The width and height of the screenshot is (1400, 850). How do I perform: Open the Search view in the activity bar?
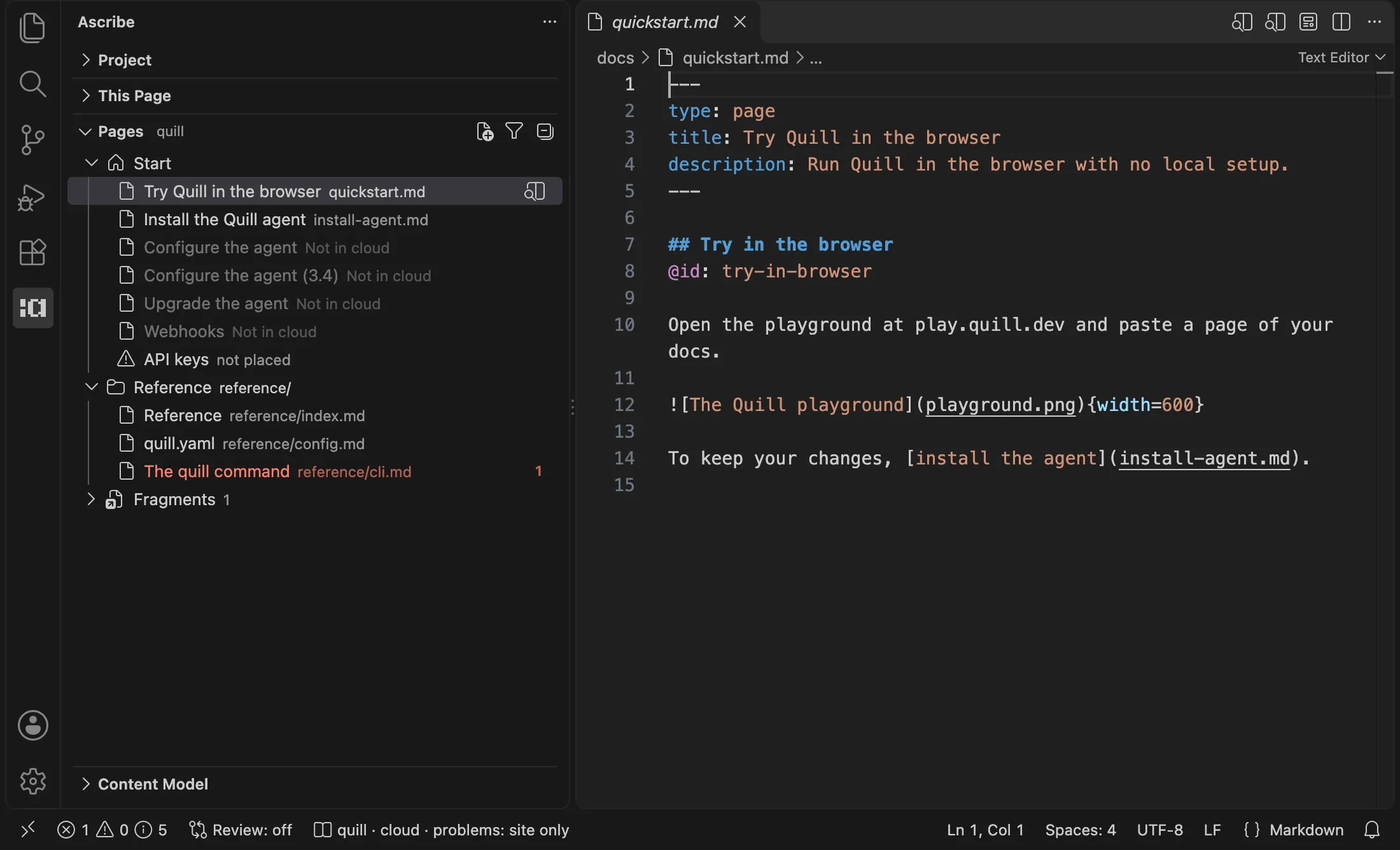[x=32, y=84]
